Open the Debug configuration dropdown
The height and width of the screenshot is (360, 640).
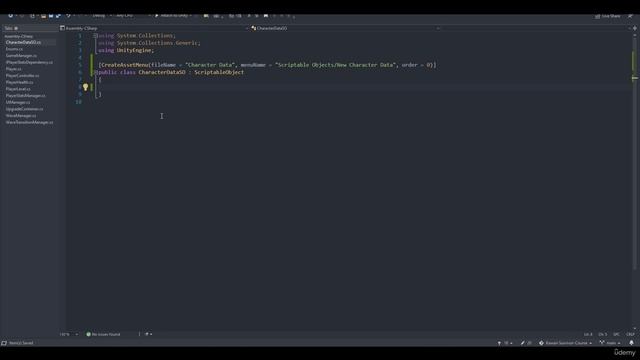click(102, 16)
